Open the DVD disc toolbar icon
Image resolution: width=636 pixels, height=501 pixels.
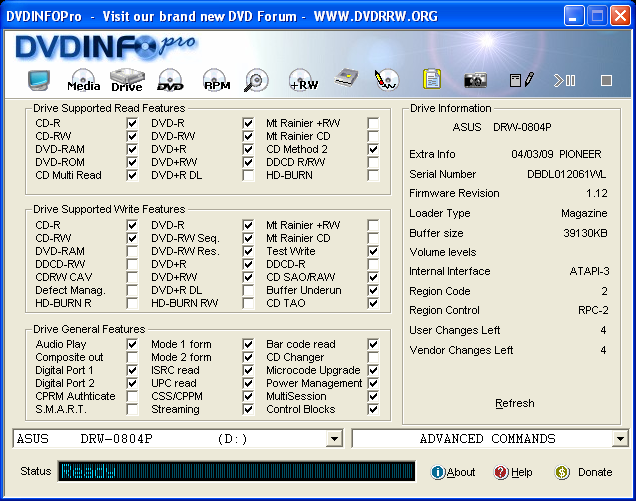(170, 80)
